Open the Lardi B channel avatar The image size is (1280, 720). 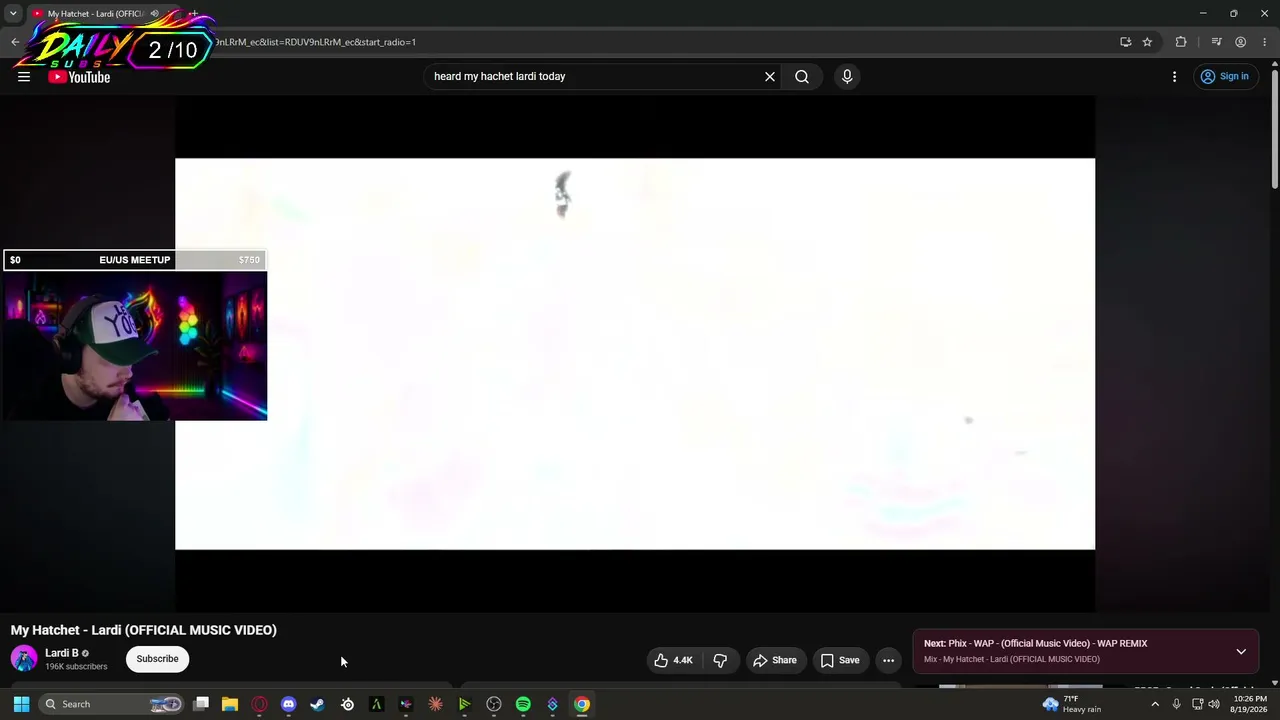coord(24,659)
